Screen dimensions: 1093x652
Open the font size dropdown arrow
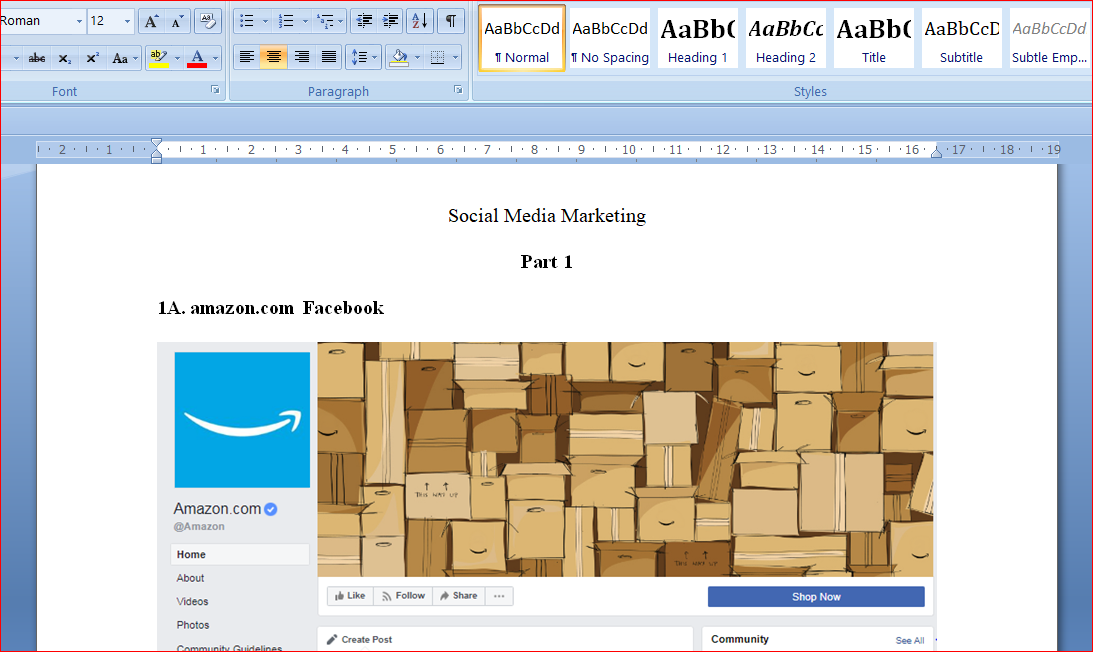coord(127,22)
